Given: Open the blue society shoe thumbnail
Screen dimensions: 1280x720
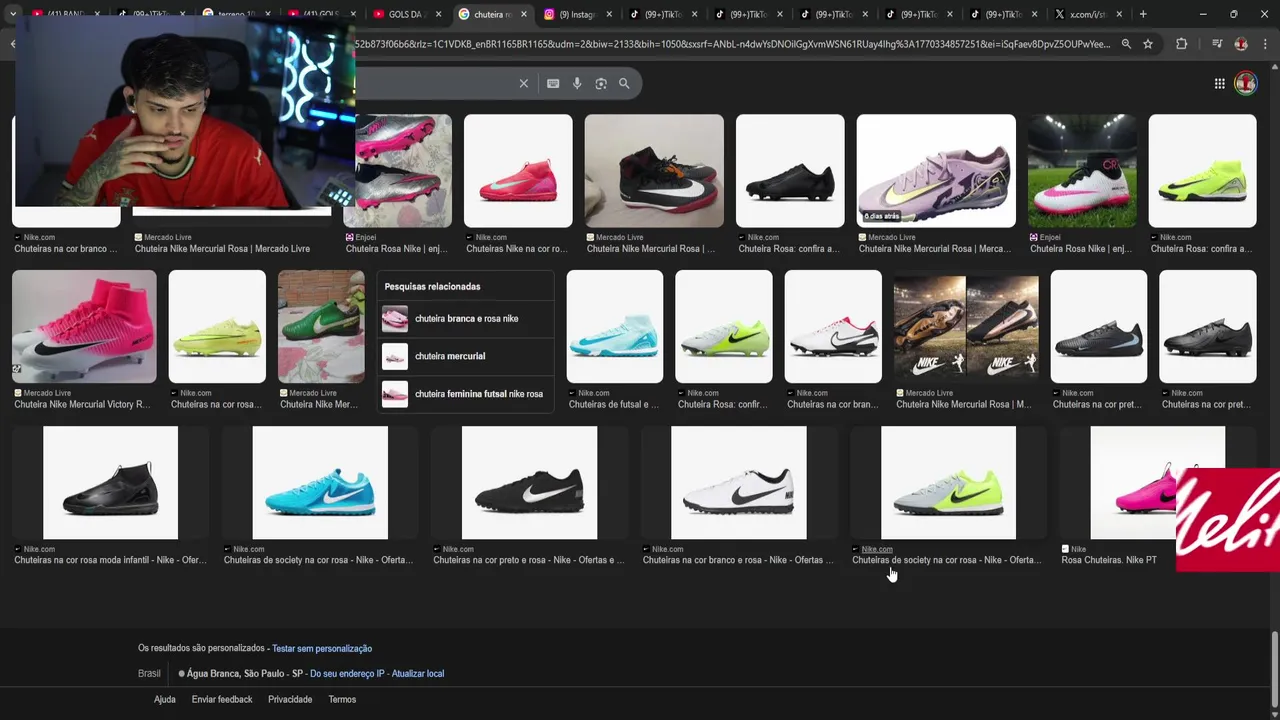Looking at the screenshot, I should [x=320, y=483].
